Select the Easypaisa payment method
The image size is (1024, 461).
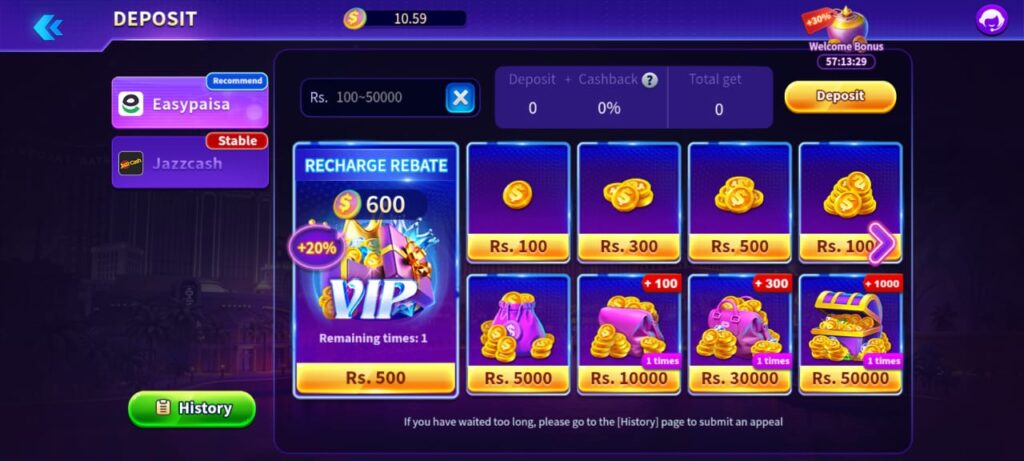click(189, 103)
